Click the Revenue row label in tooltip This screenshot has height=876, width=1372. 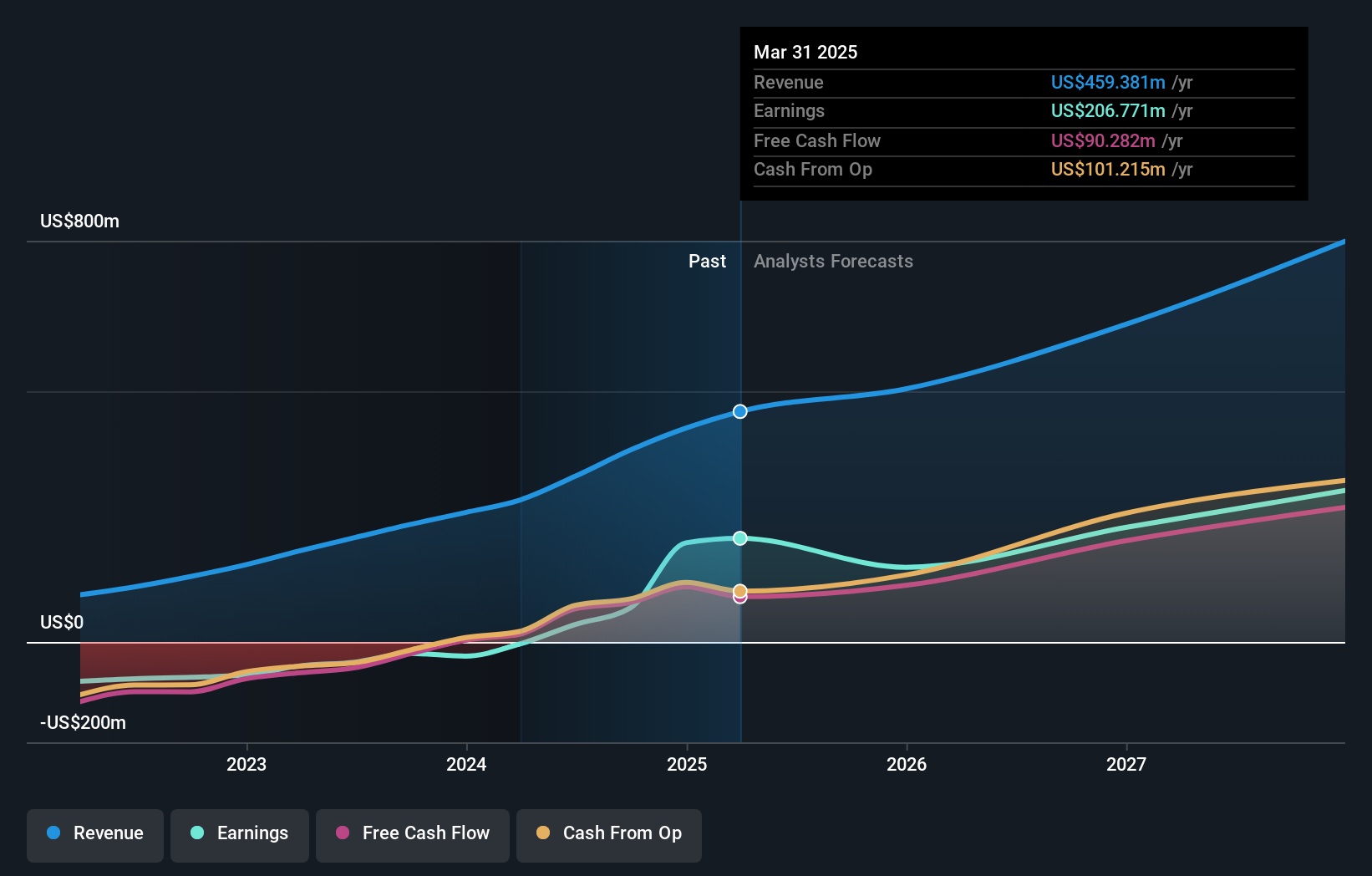click(x=789, y=82)
